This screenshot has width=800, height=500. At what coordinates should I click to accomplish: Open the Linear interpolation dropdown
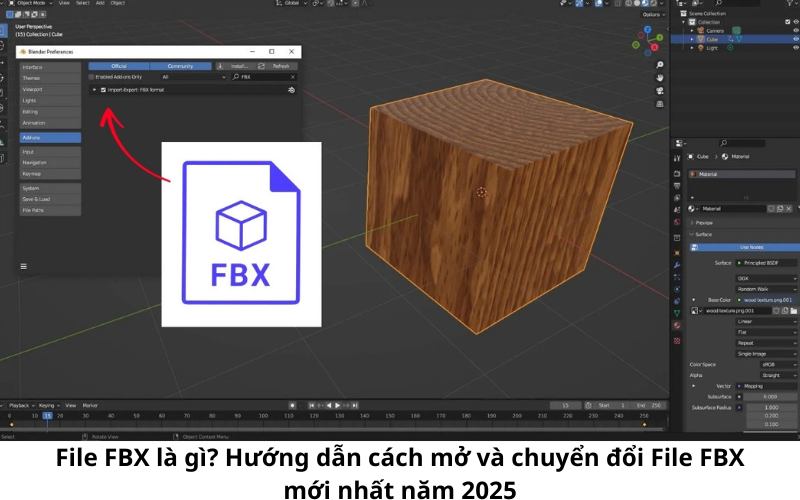(x=766, y=321)
